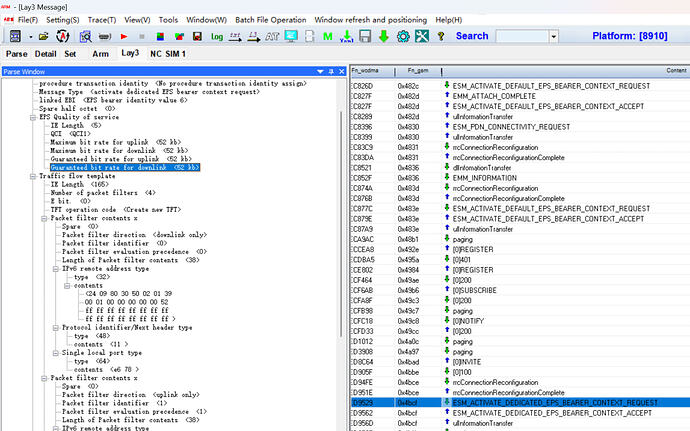Open the Trace(T) menu

[x=102, y=20]
